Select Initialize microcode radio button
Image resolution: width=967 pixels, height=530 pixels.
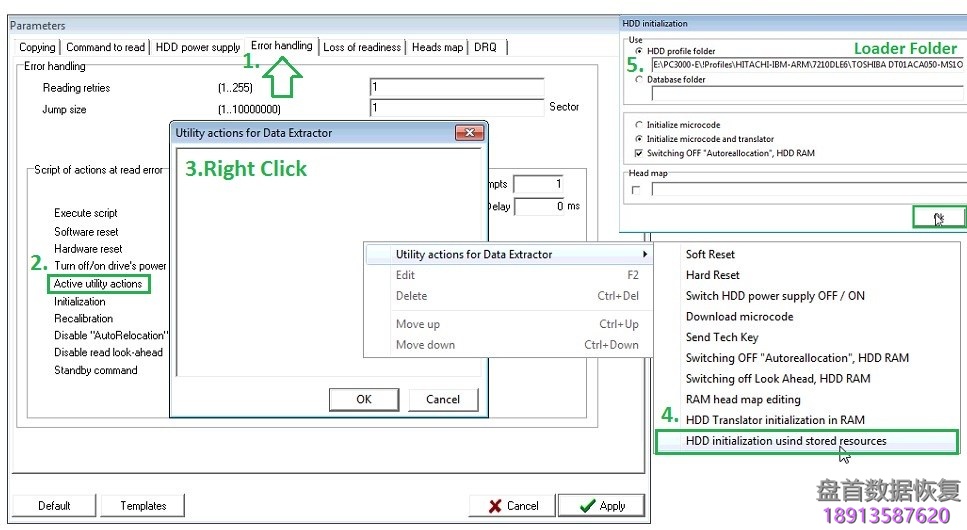(640, 125)
